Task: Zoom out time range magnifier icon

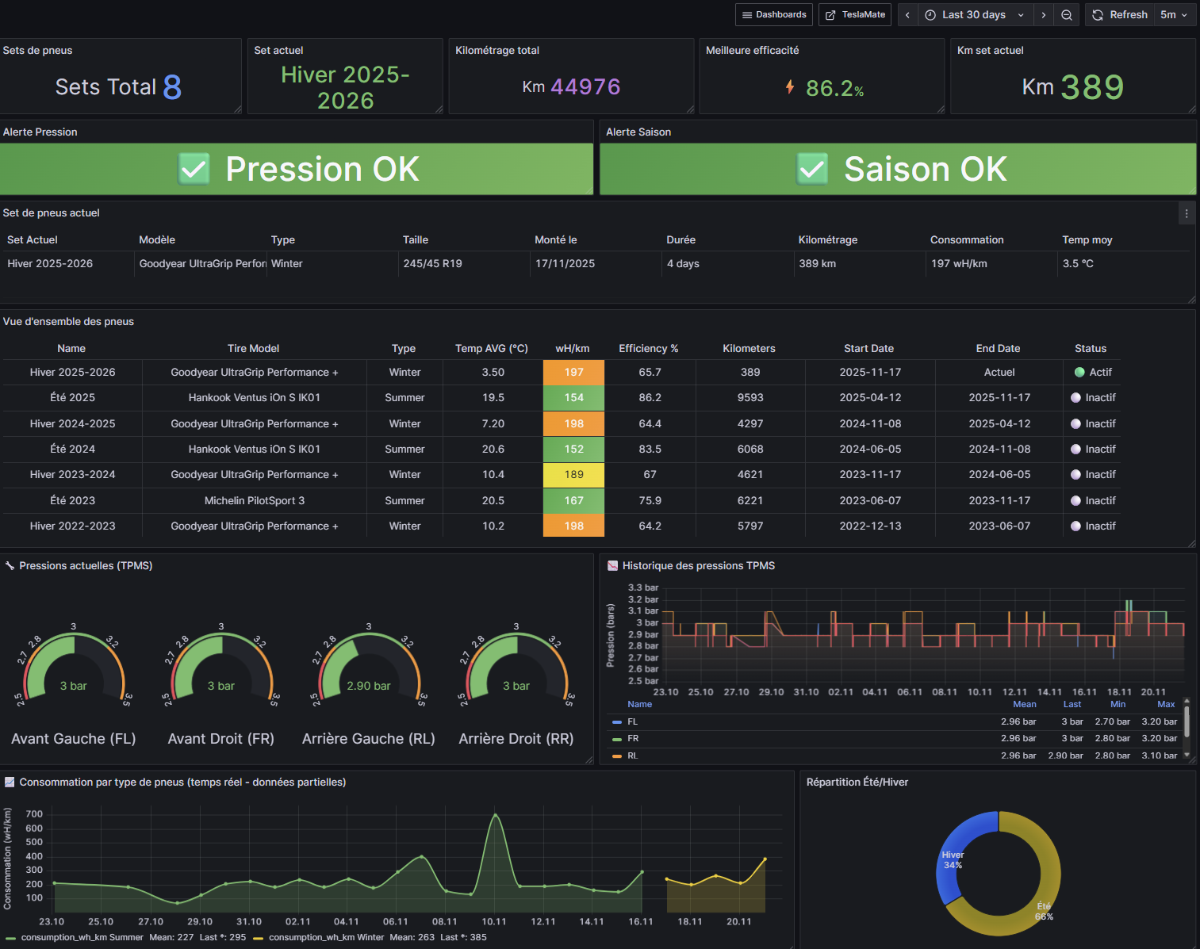Action: click(1067, 15)
